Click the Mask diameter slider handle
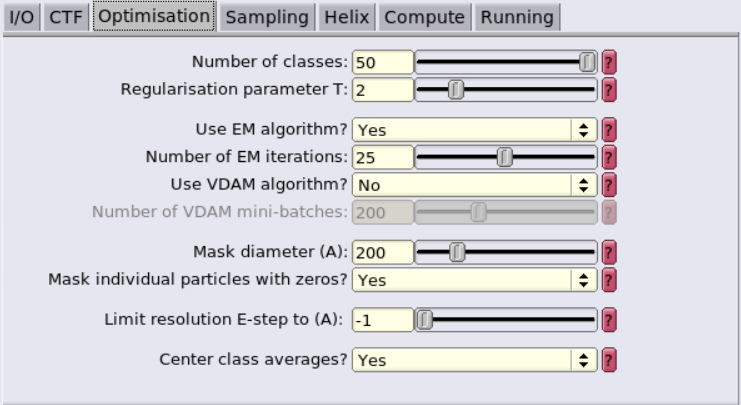 pyautogui.click(x=457, y=252)
